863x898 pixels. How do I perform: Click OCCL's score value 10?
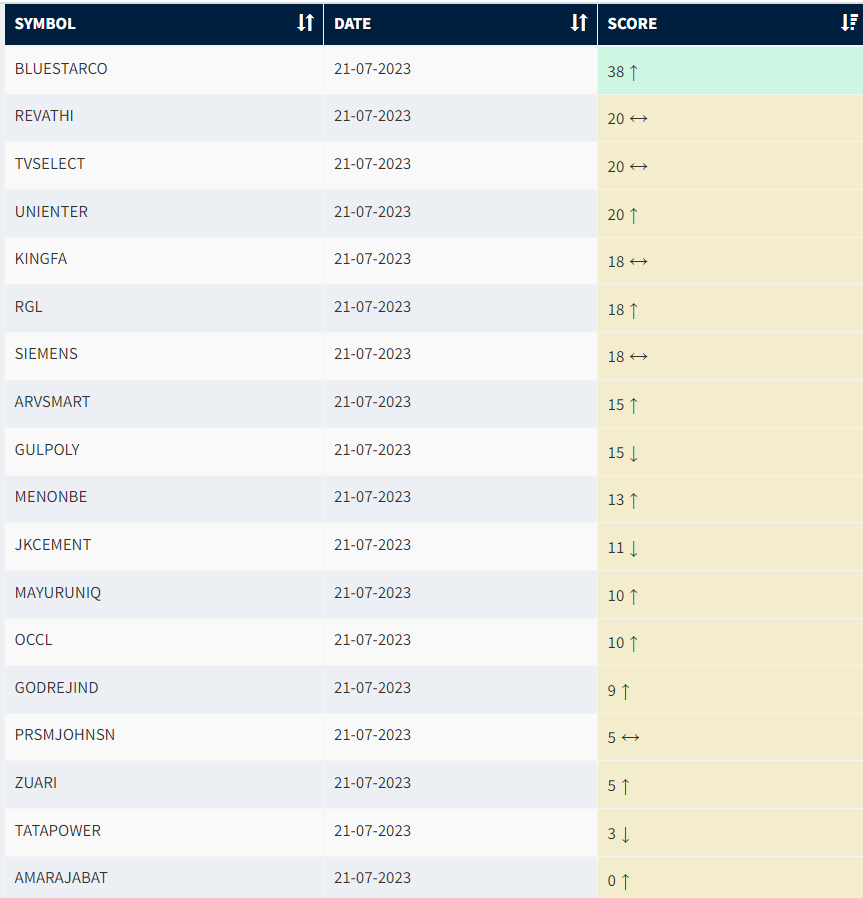pyautogui.click(x=616, y=644)
